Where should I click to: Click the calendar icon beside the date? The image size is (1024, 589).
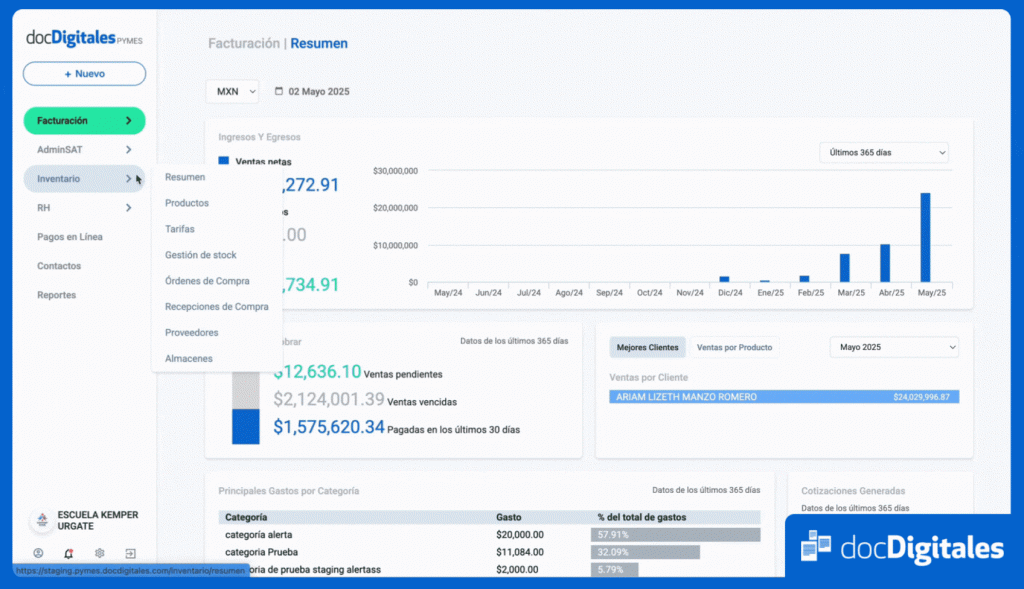[279, 91]
